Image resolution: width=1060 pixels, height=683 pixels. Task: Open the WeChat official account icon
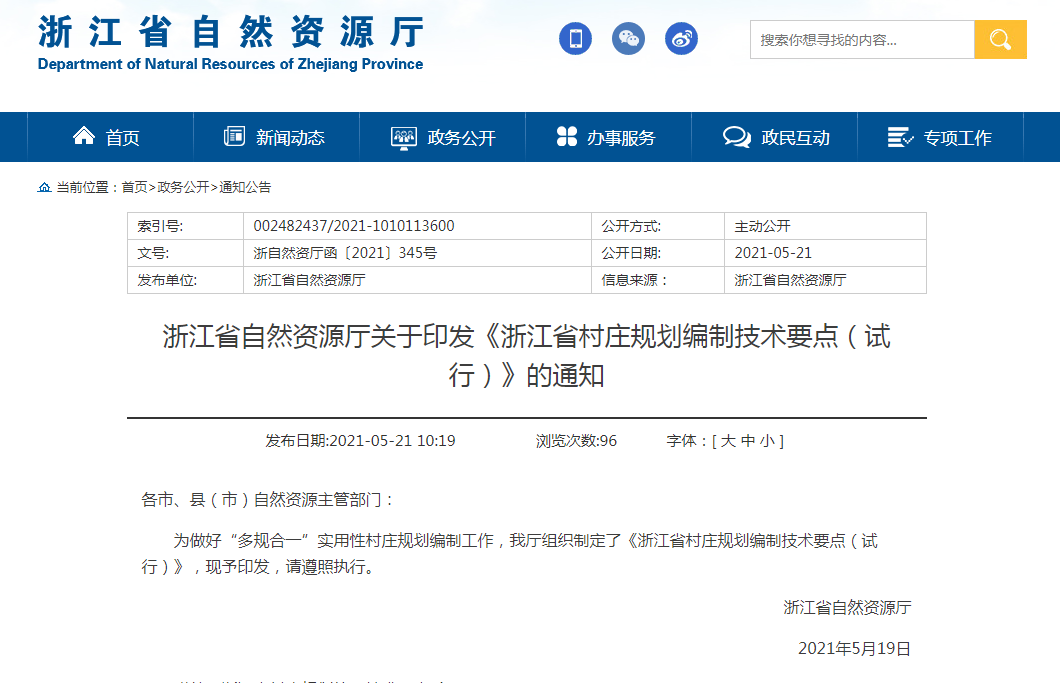(628, 39)
